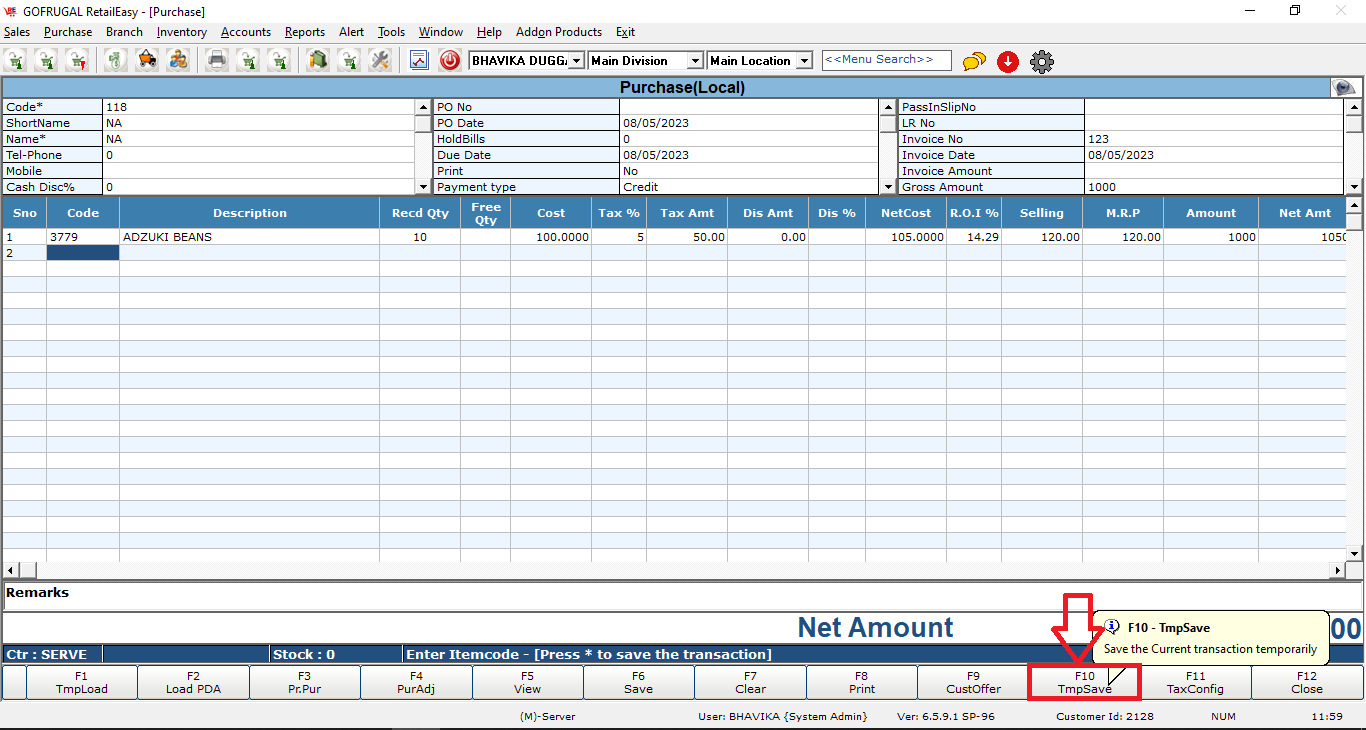Open the settings gear icon
Viewport: 1366px width, 730px height.
pyautogui.click(x=1042, y=62)
